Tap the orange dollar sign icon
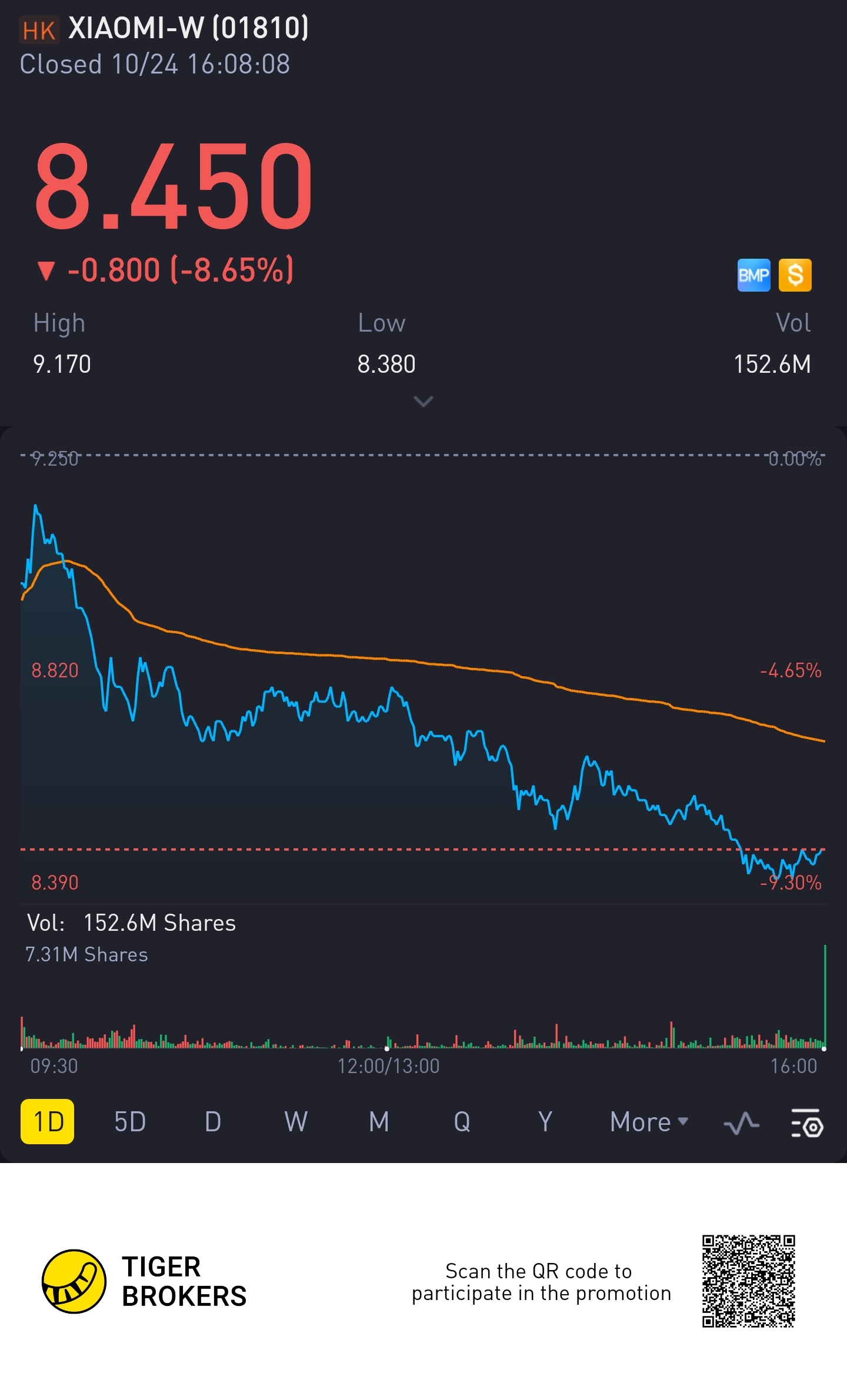The width and height of the screenshot is (847, 1400). pyautogui.click(x=795, y=275)
